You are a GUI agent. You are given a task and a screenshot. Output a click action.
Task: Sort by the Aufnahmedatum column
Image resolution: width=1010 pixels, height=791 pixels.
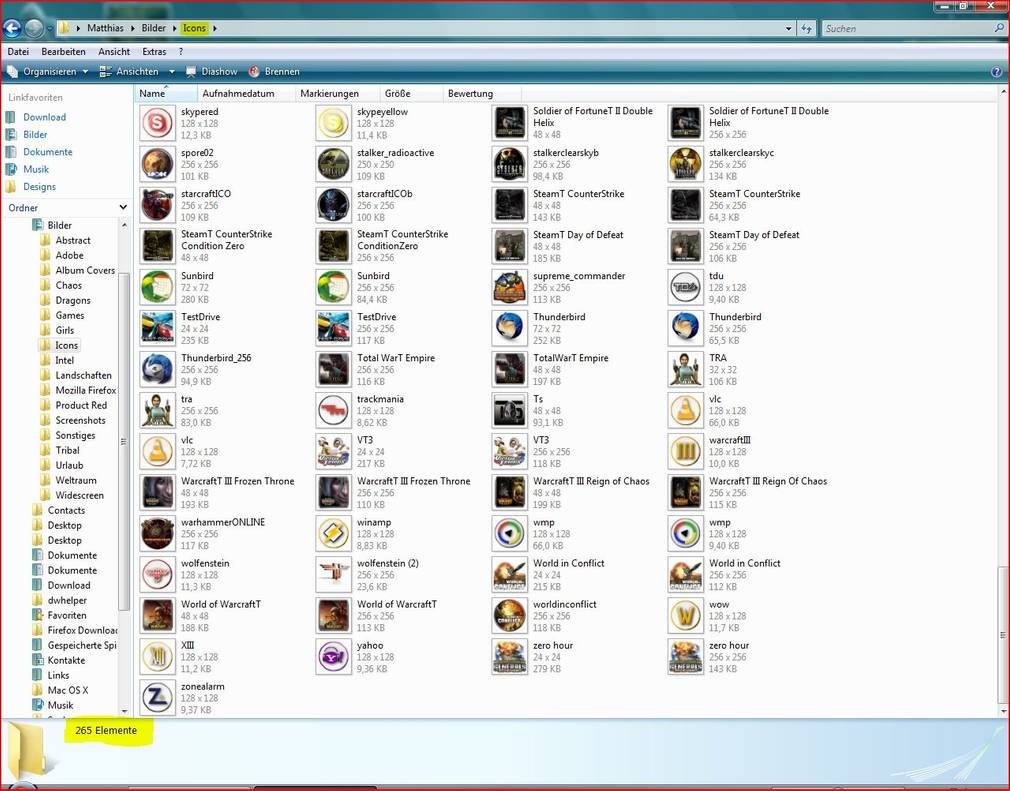[x=246, y=93]
